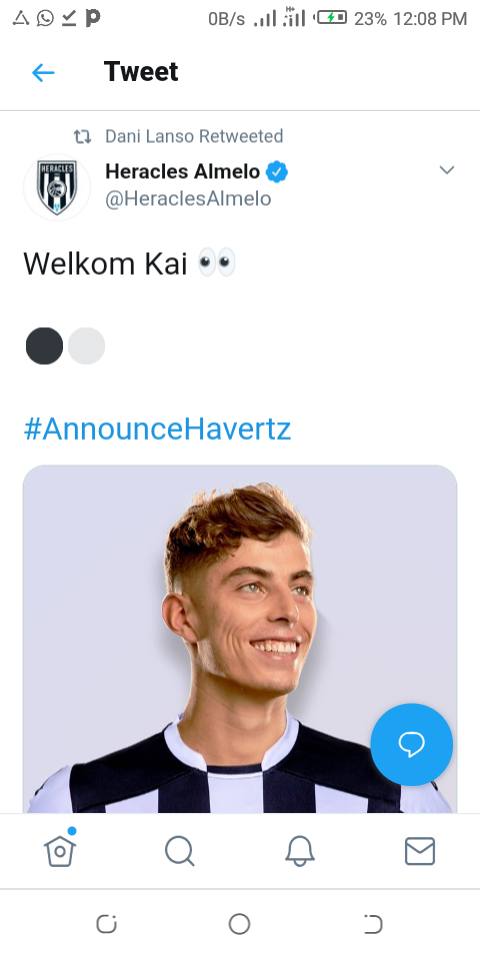Go to the Home tab
The image size is (480, 960).
(60, 850)
